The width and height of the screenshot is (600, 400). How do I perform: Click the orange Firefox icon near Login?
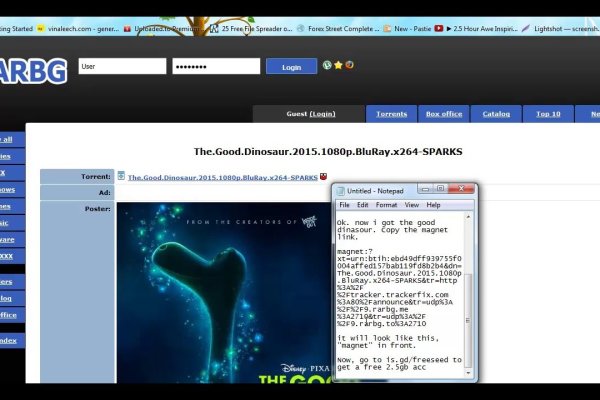coord(349,66)
